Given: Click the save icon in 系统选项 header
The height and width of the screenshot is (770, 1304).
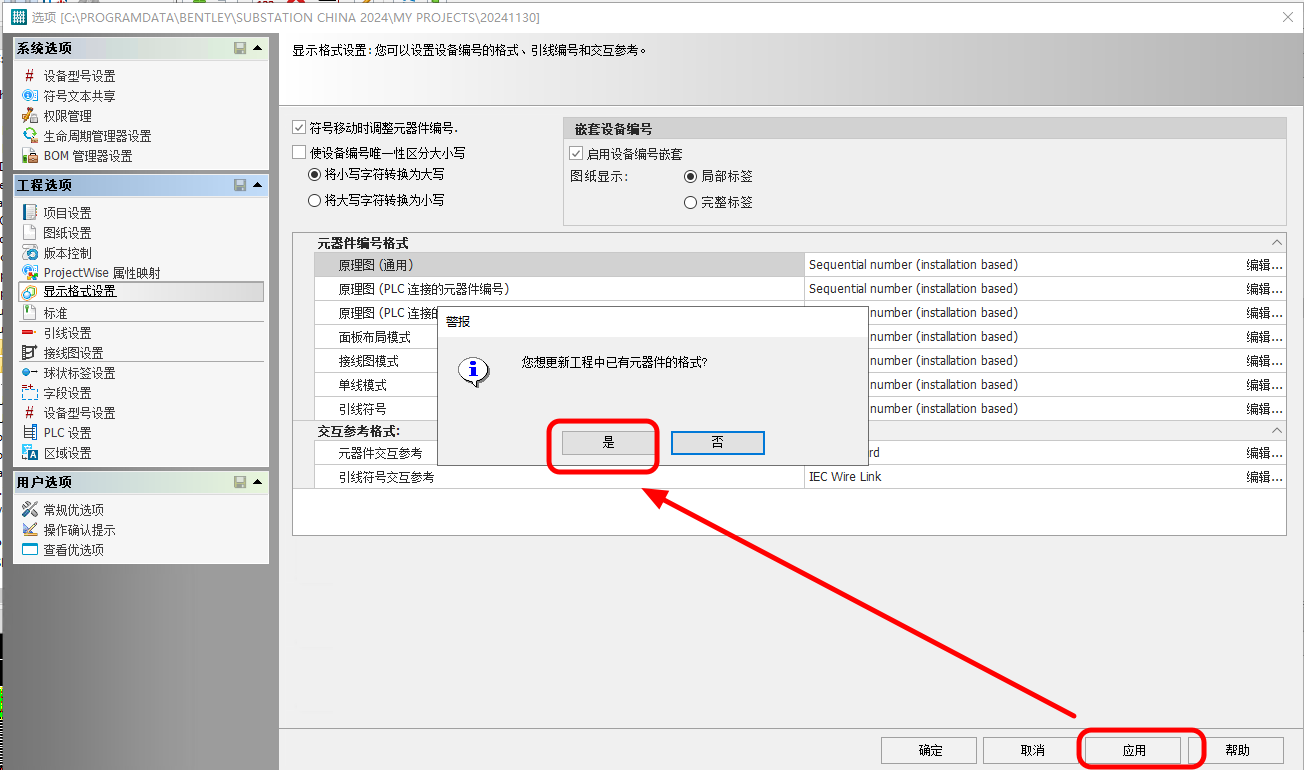Looking at the screenshot, I should pos(240,48).
